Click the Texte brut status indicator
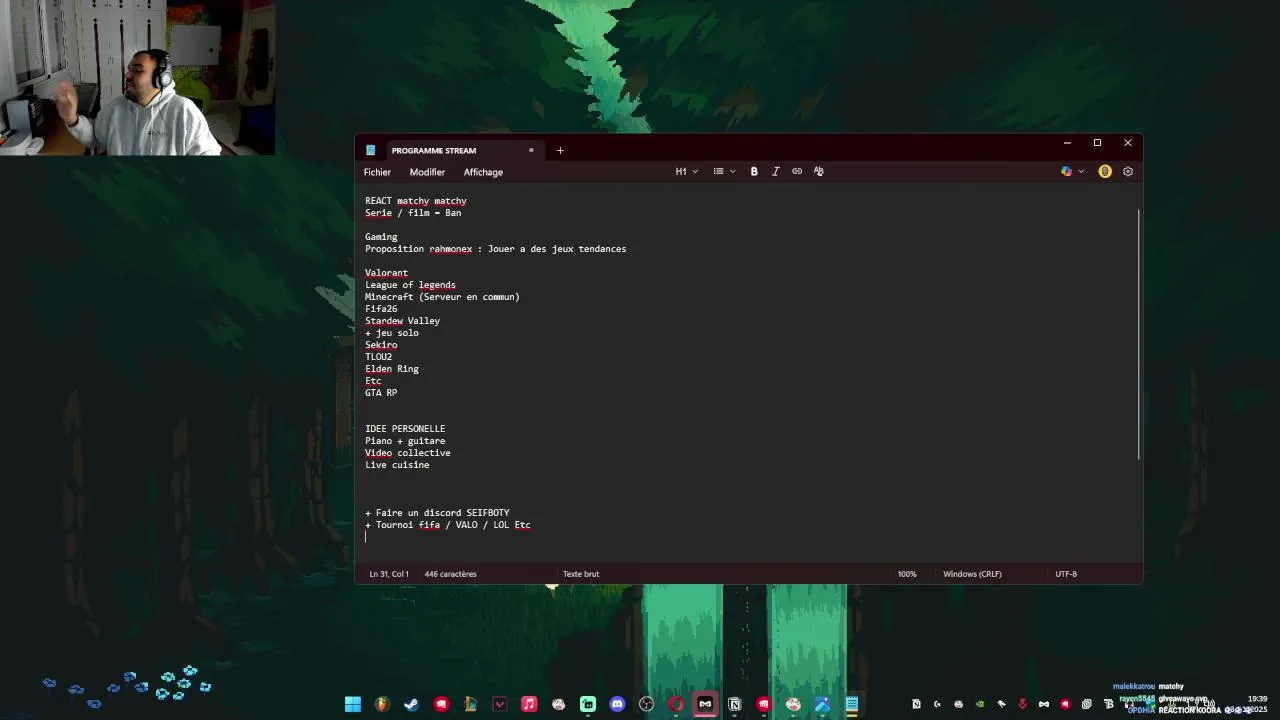This screenshot has width=1280, height=720. (581, 574)
